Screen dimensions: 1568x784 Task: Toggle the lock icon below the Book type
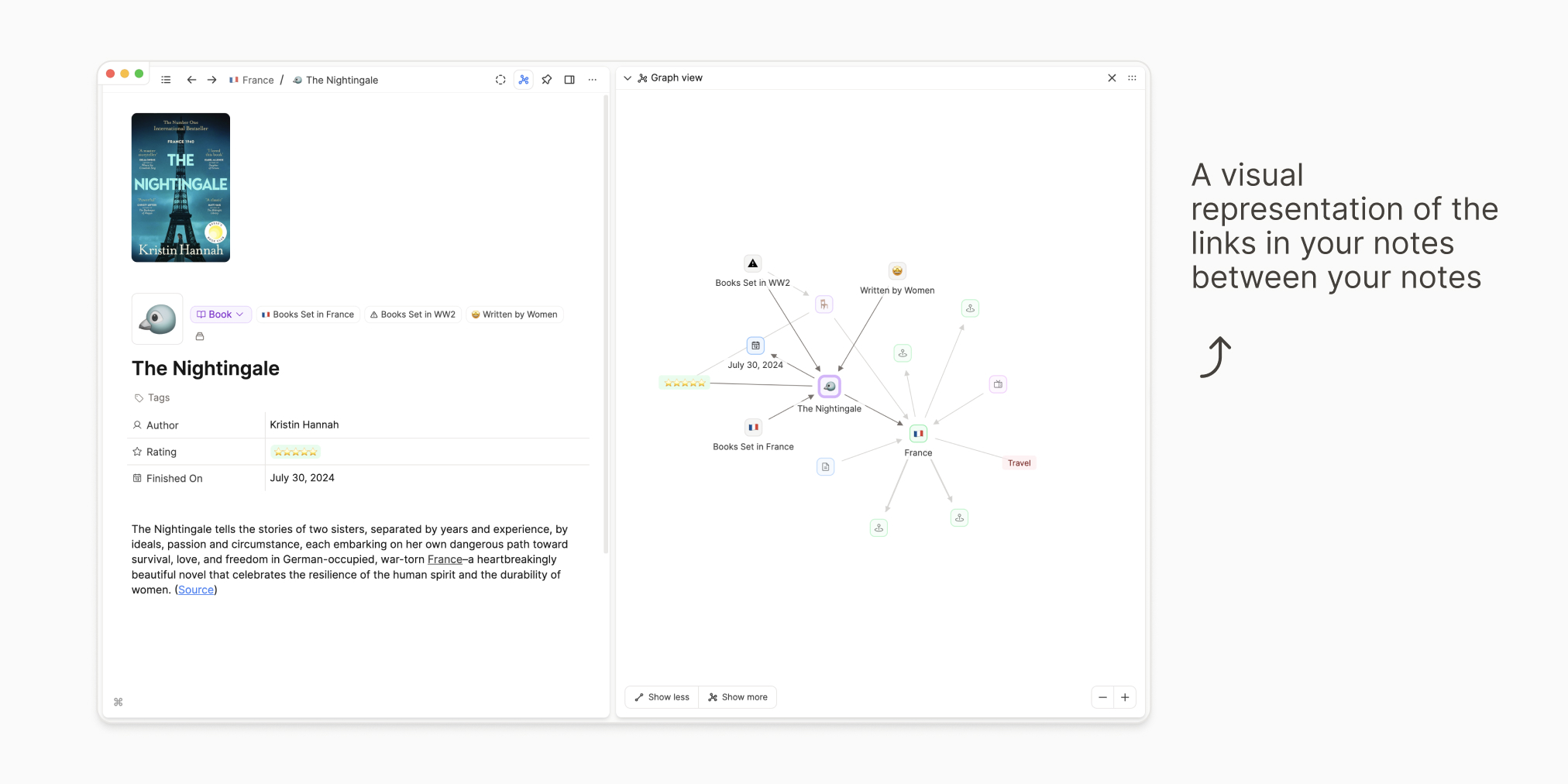[200, 336]
